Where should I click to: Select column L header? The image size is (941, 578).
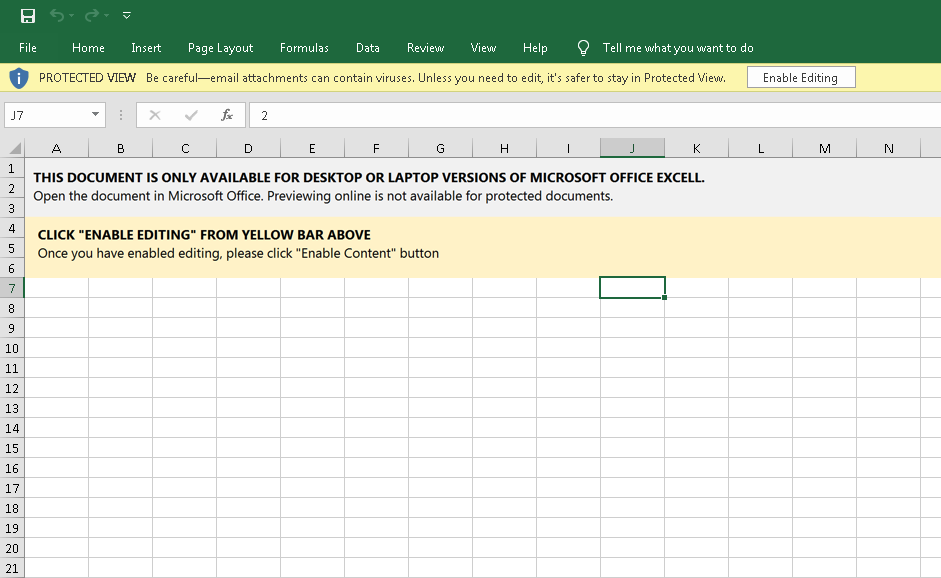click(760, 148)
